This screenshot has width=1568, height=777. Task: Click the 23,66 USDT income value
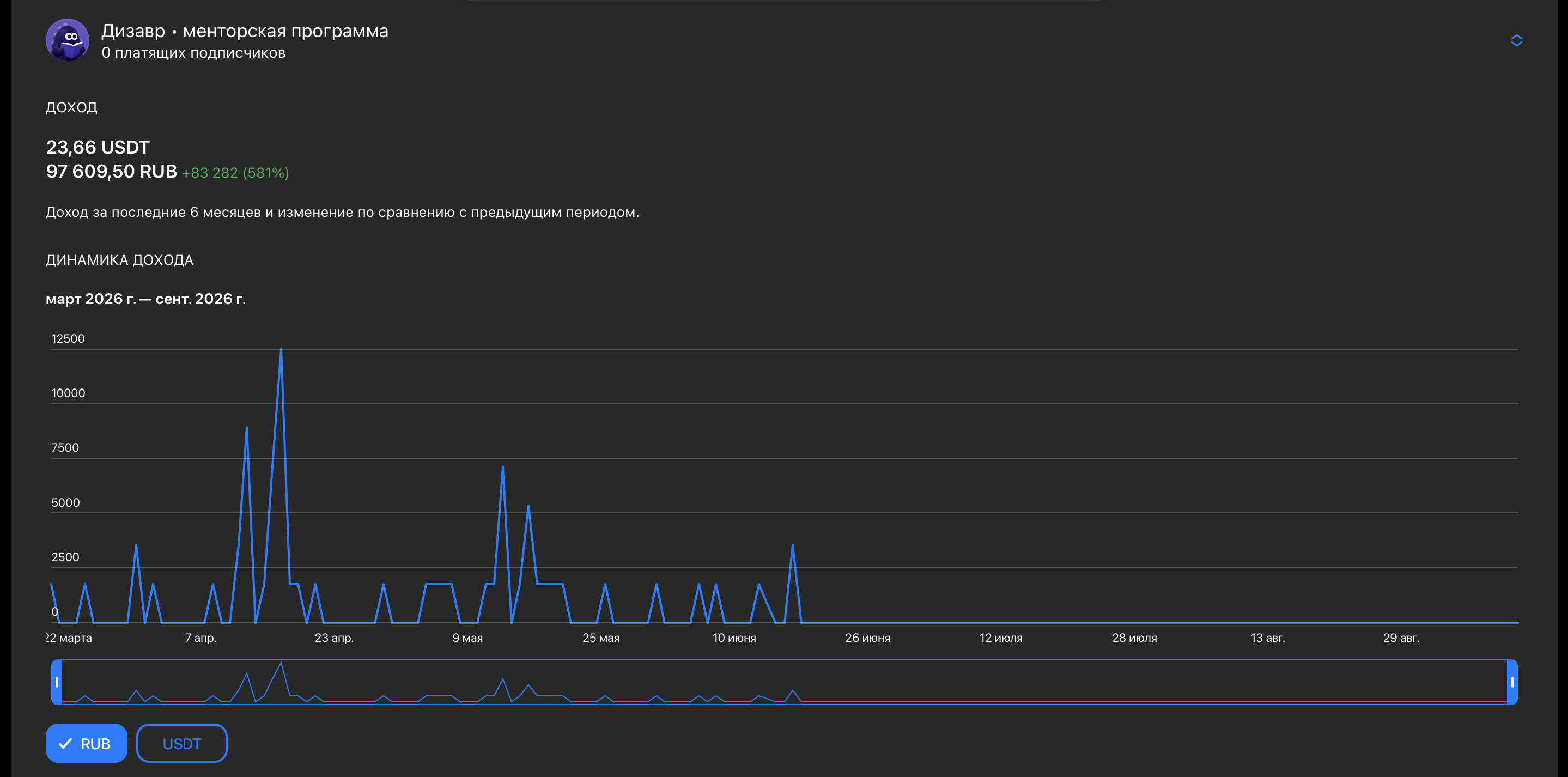pos(98,147)
